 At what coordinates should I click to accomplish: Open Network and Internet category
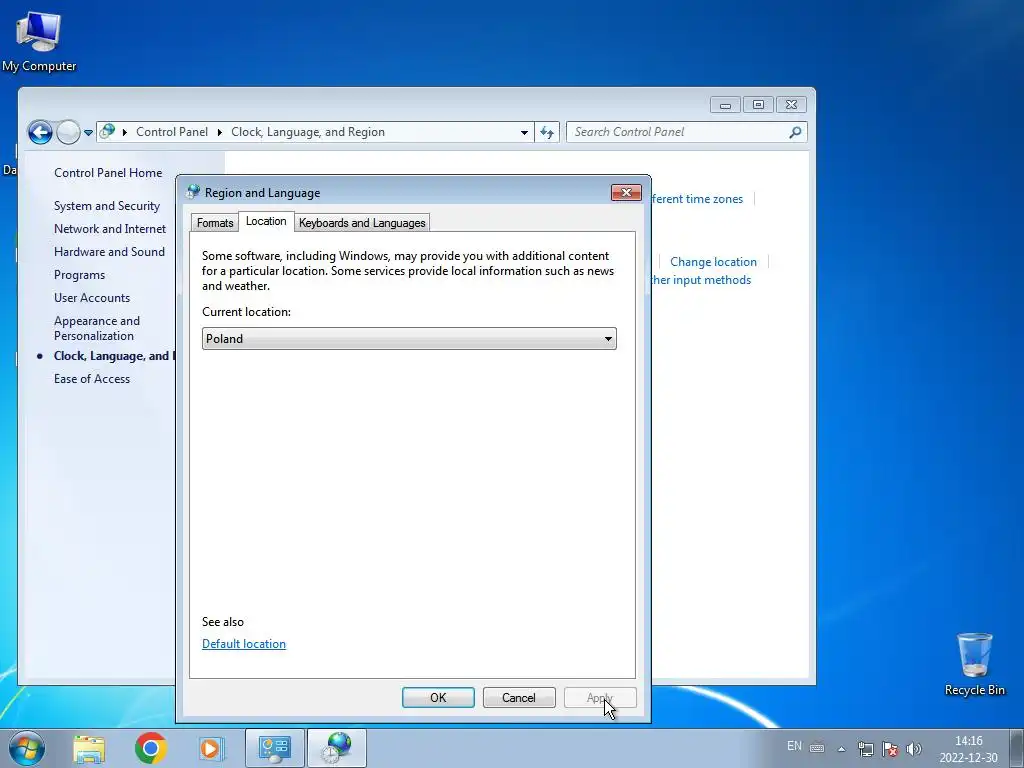point(110,229)
